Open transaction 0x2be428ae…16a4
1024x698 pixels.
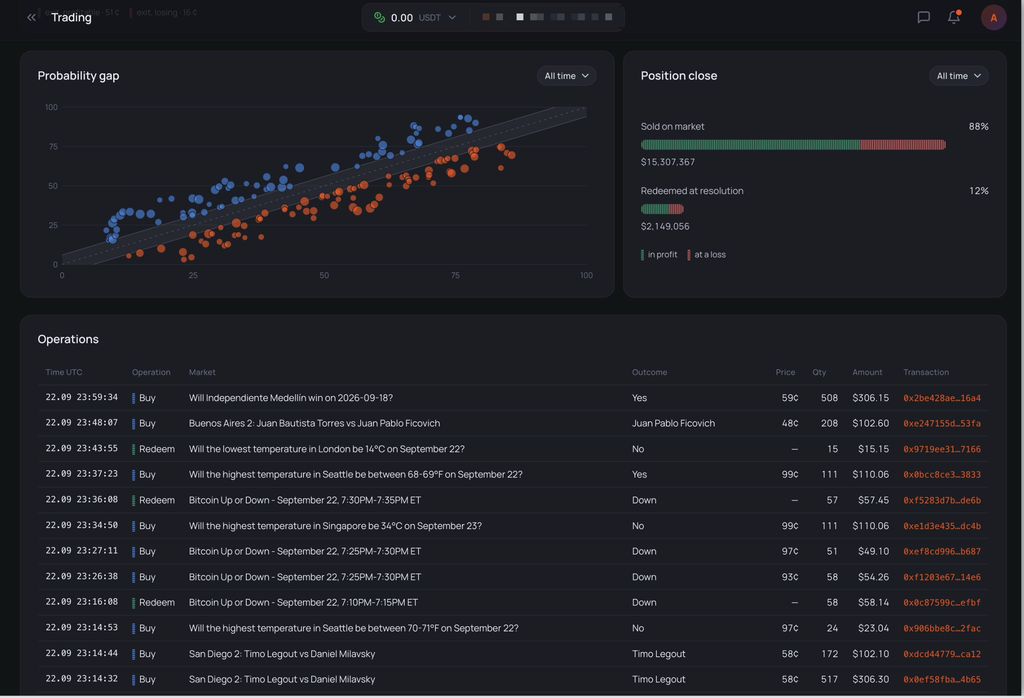point(942,398)
